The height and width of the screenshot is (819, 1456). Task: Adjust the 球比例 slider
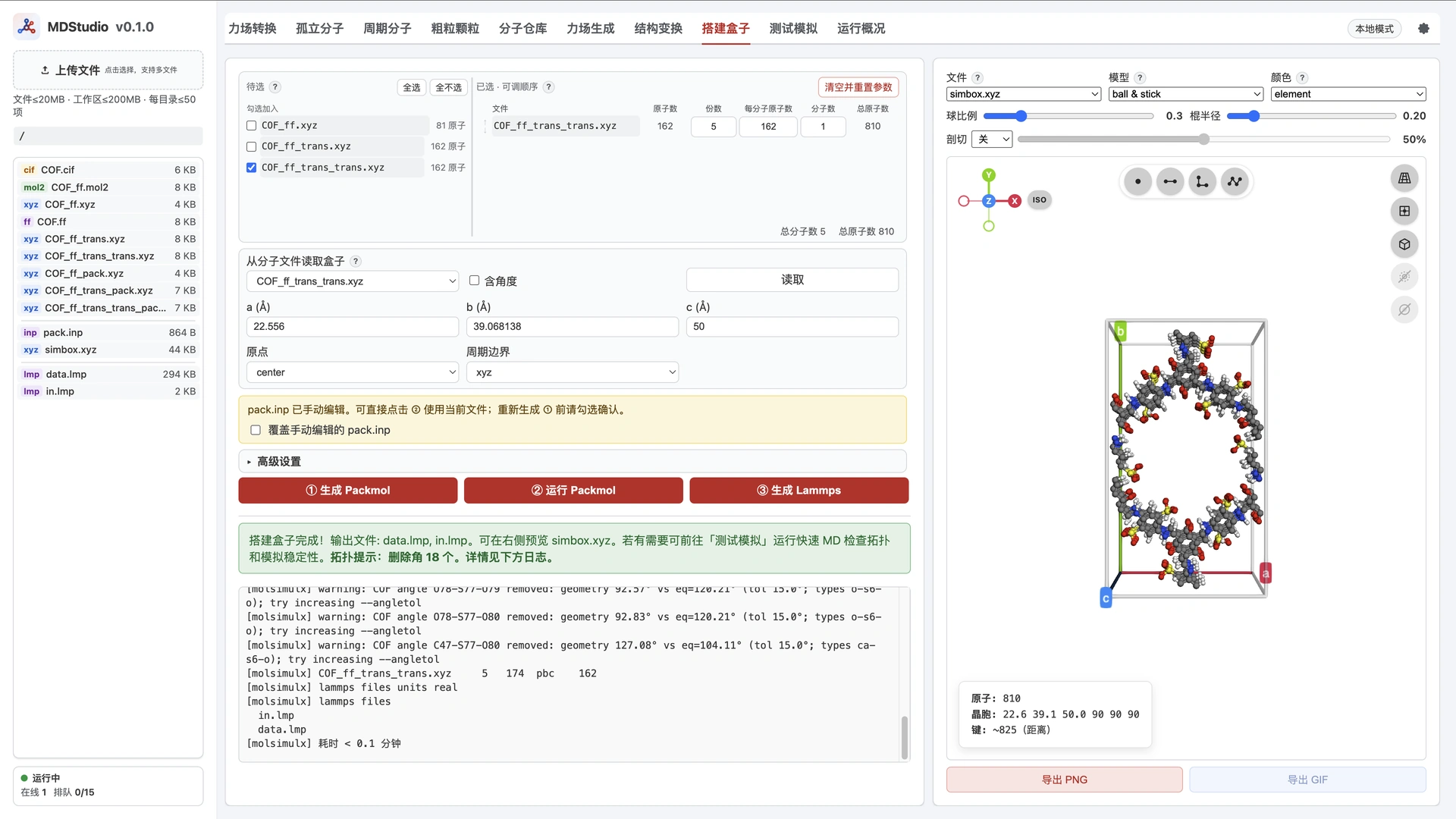coord(1068,116)
